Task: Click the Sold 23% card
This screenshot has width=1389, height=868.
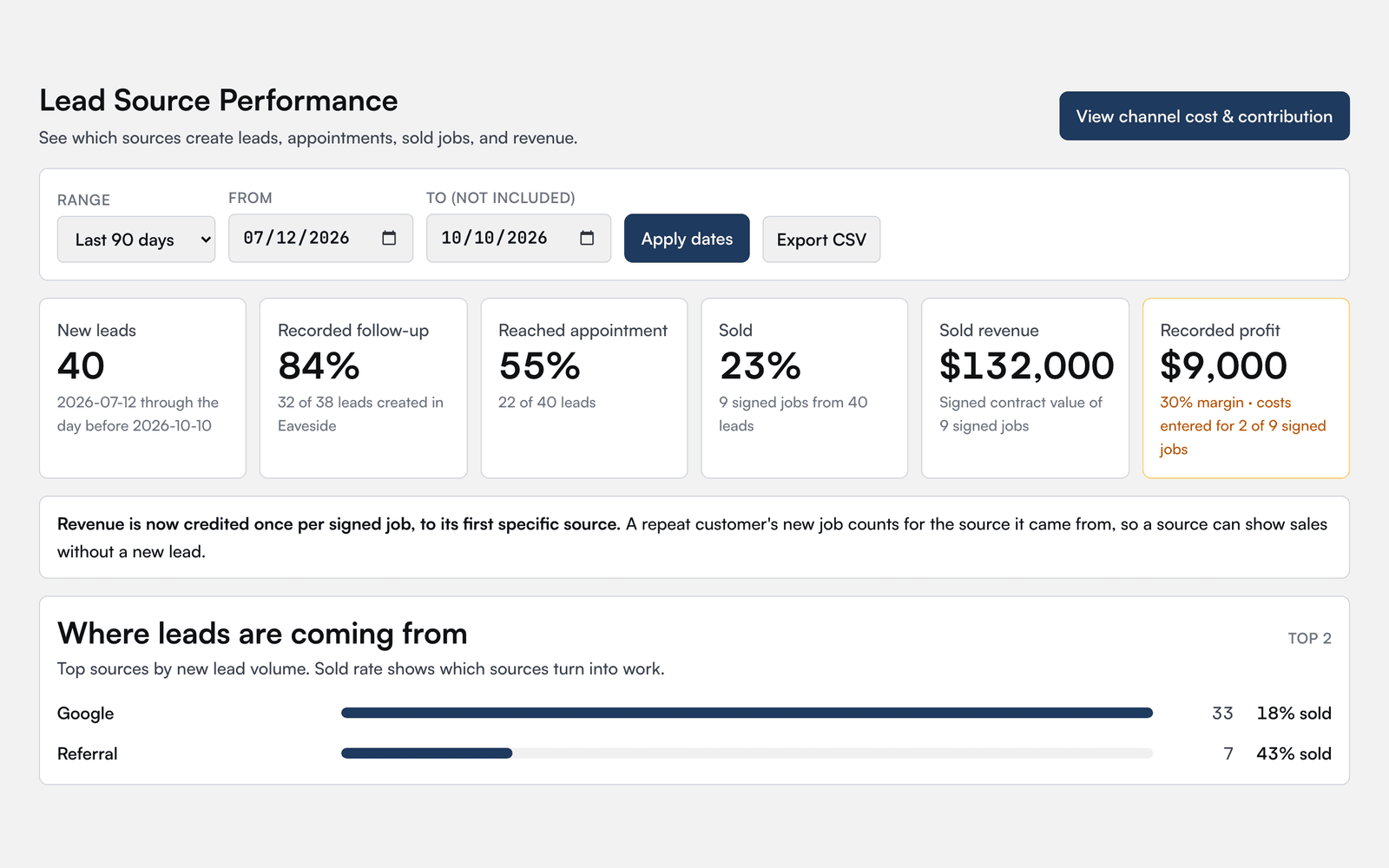Action: 804,388
